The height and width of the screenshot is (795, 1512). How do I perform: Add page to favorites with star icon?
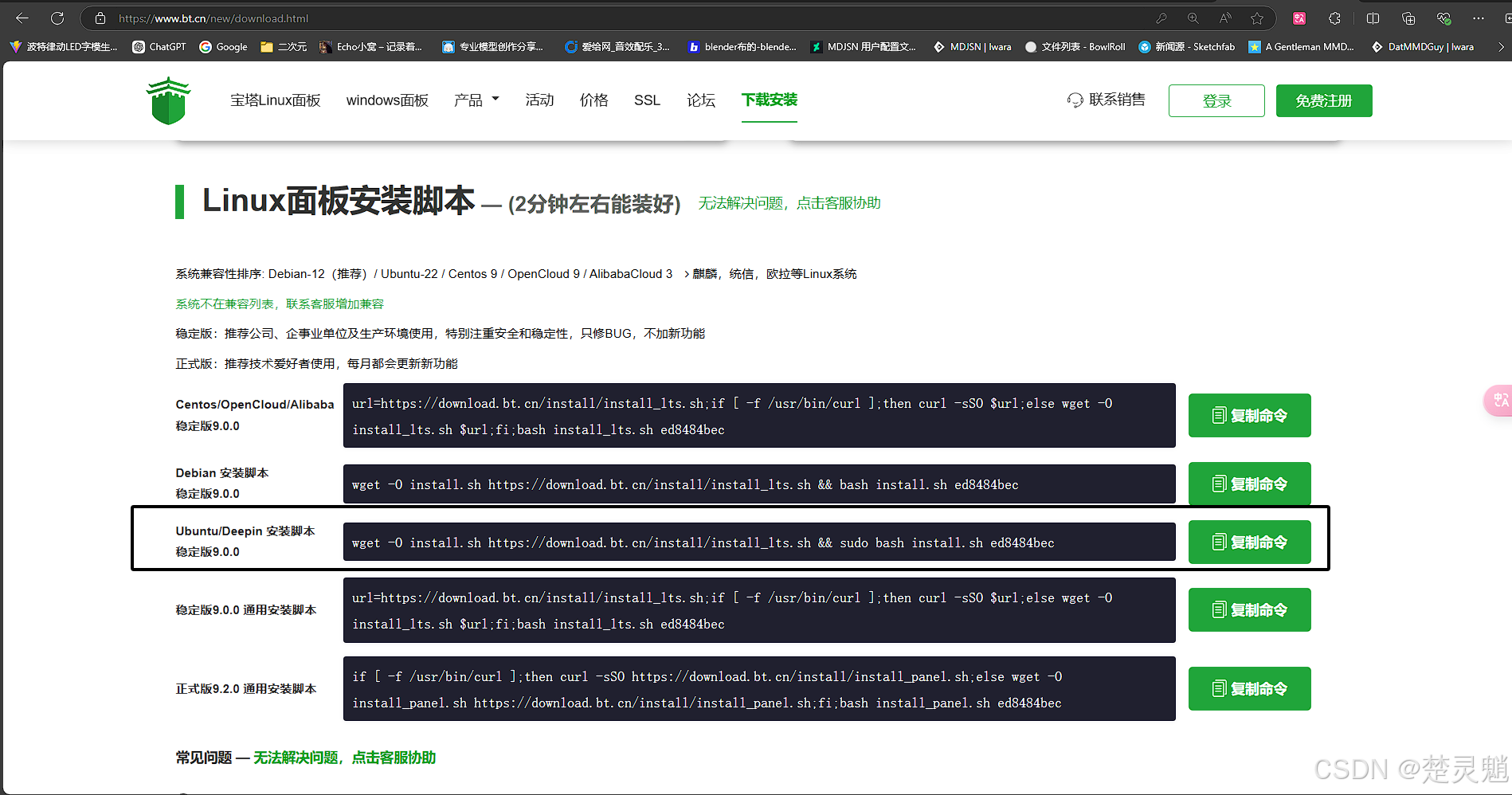click(1257, 18)
